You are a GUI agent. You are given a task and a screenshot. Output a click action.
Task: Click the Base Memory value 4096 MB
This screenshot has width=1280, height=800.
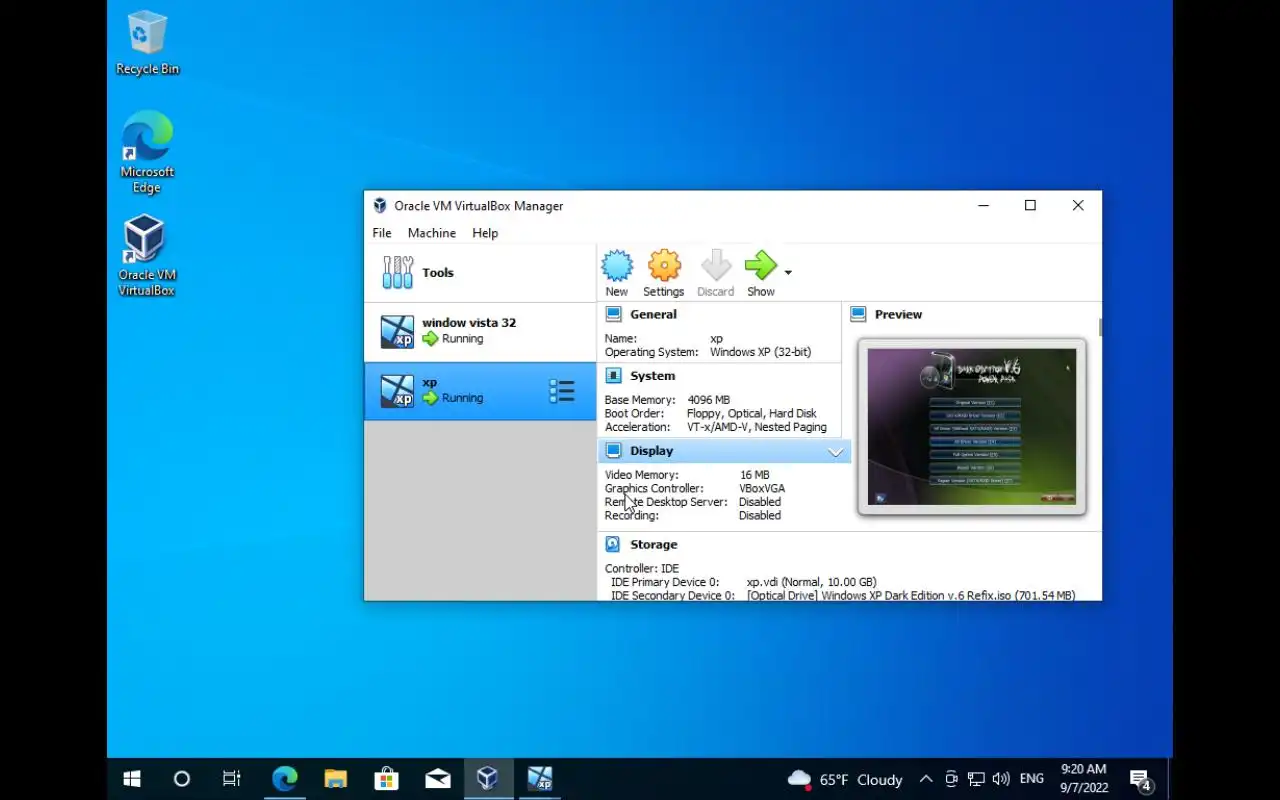pyautogui.click(x=709, y=400)
